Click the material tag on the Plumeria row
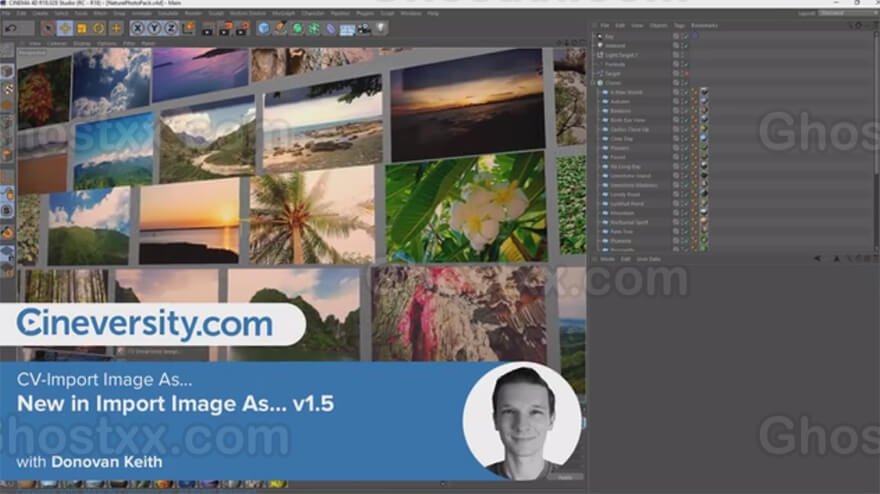 (x=704, y=241)
